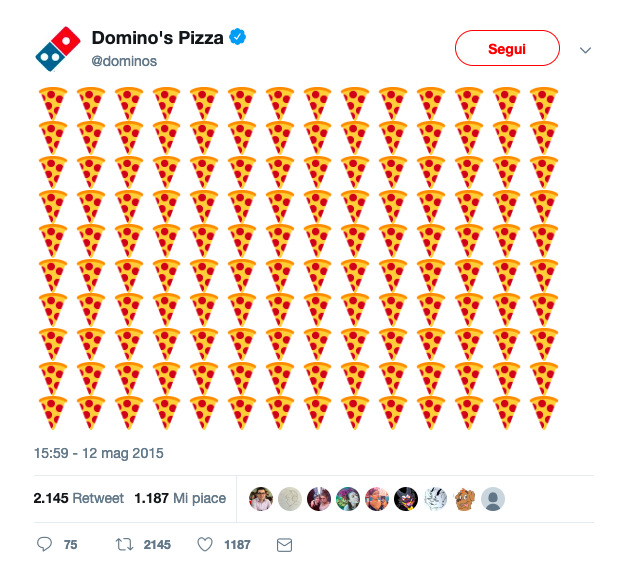Click the Domino's Pizza logo avatar
The image size is (620, 573).
[x=58, y=49]
